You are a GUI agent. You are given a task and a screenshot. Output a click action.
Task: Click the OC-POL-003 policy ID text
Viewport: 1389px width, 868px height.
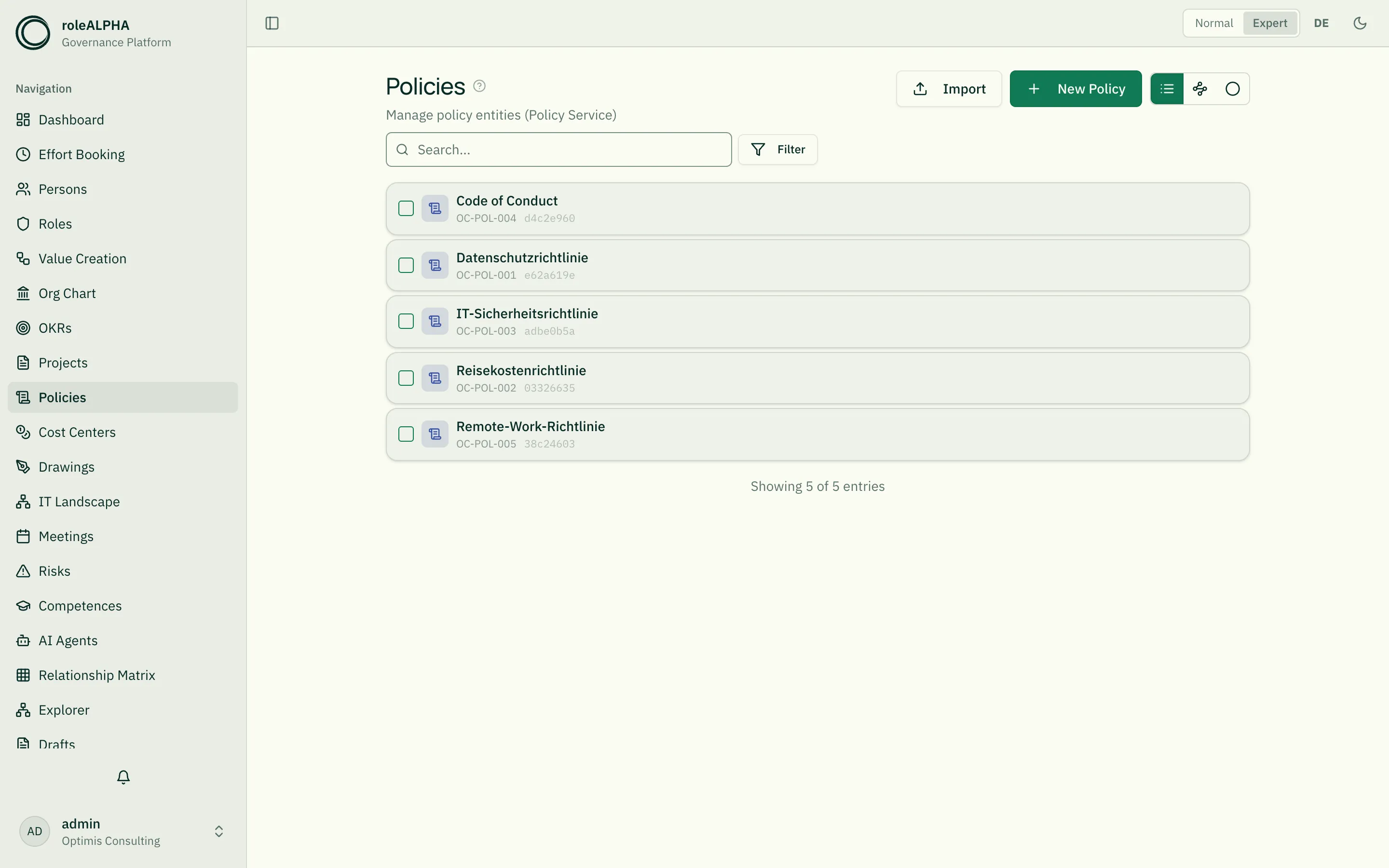486,331
